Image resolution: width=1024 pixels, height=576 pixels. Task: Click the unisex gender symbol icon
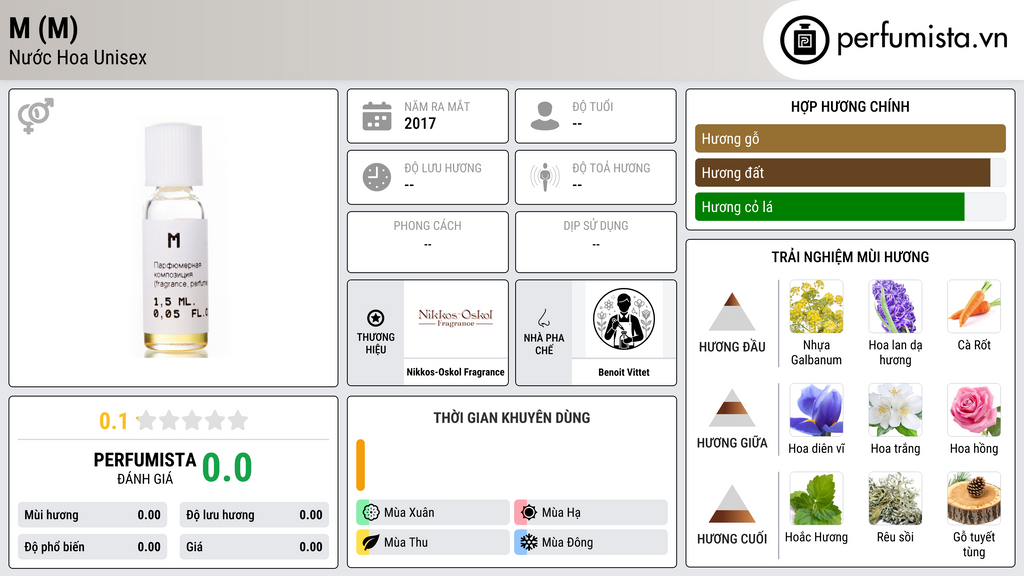pos(35,116)
